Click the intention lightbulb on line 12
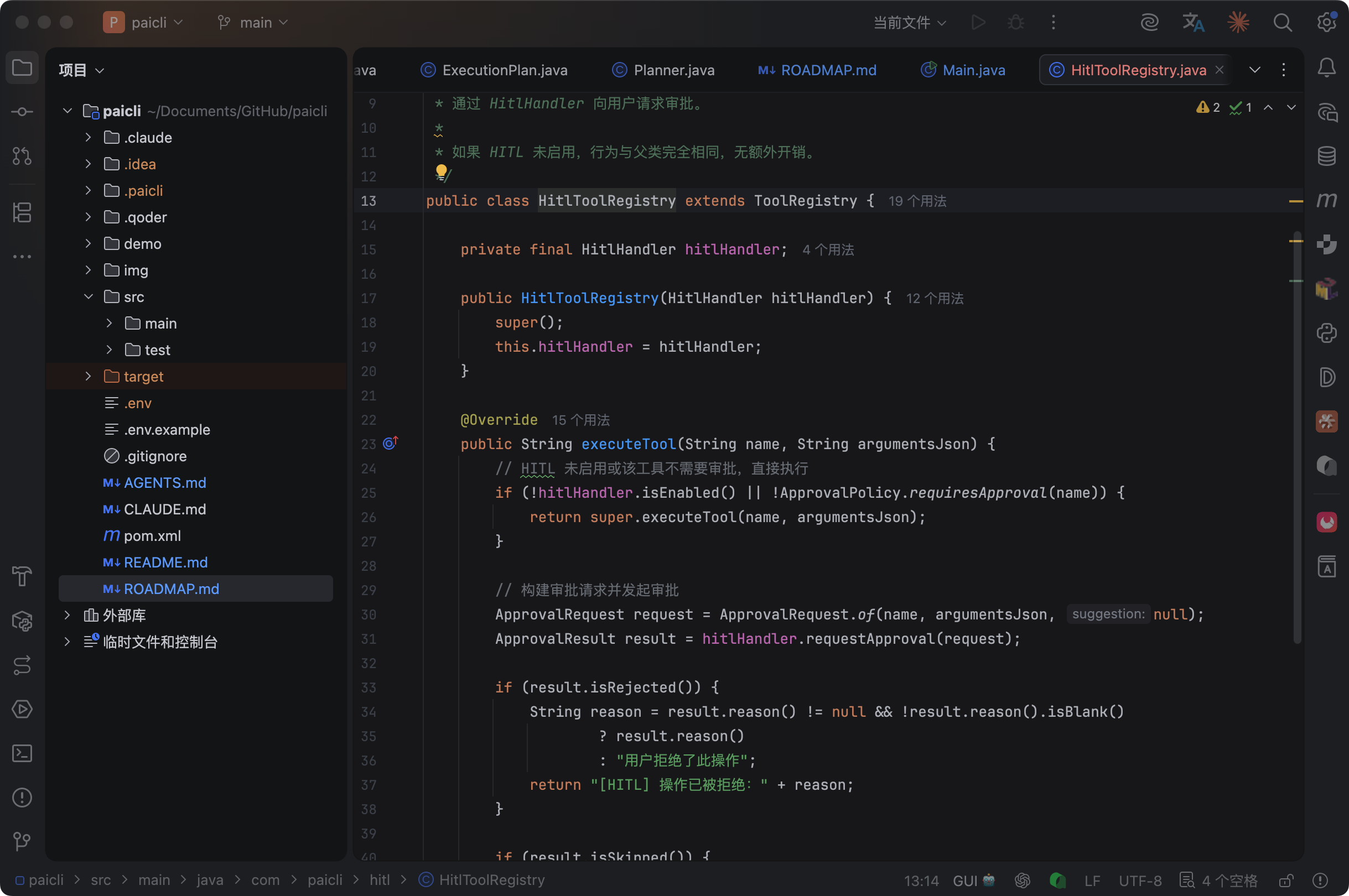1349x896 pixels. [442, 171]
